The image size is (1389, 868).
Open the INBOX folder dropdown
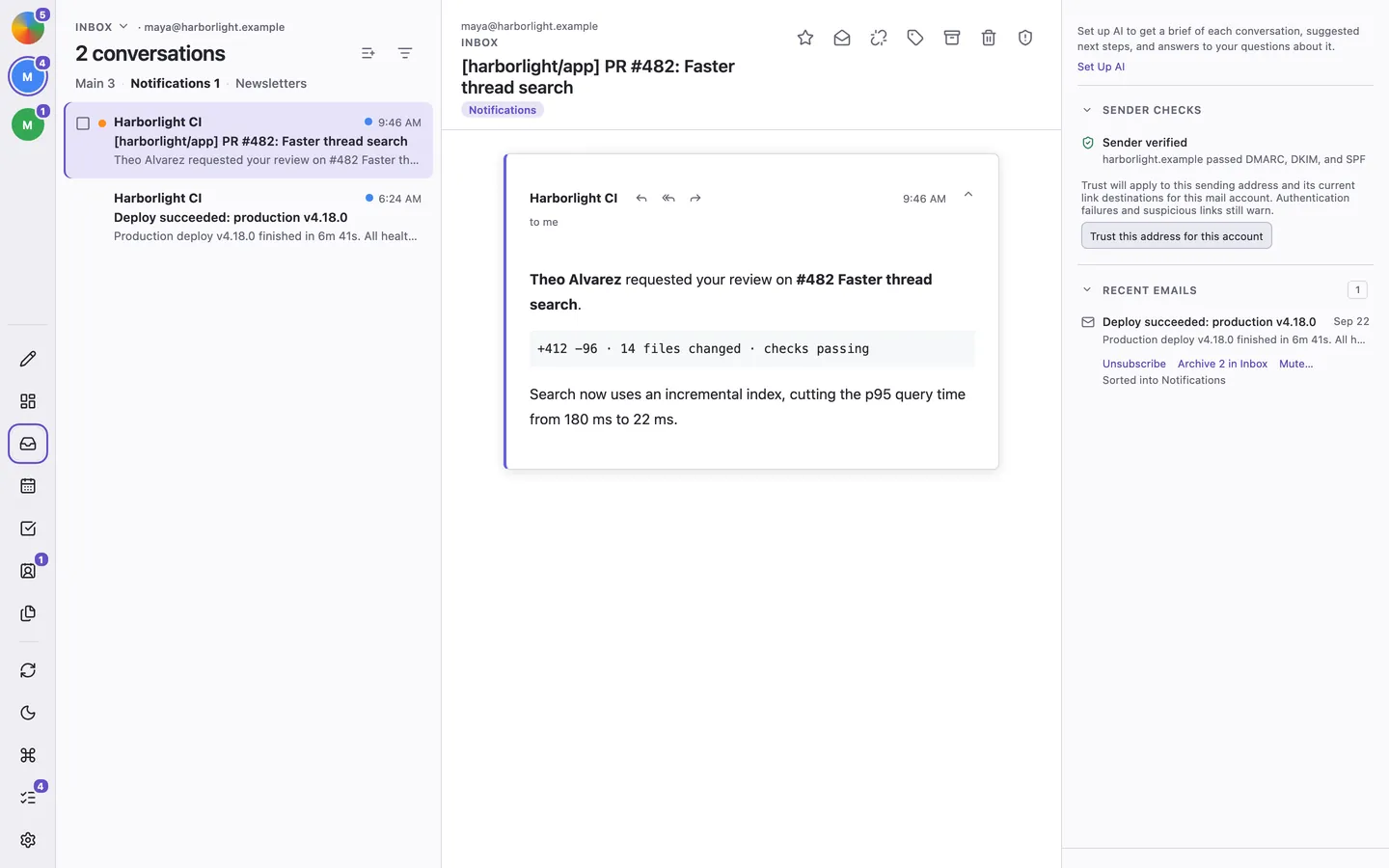(101, 27)
